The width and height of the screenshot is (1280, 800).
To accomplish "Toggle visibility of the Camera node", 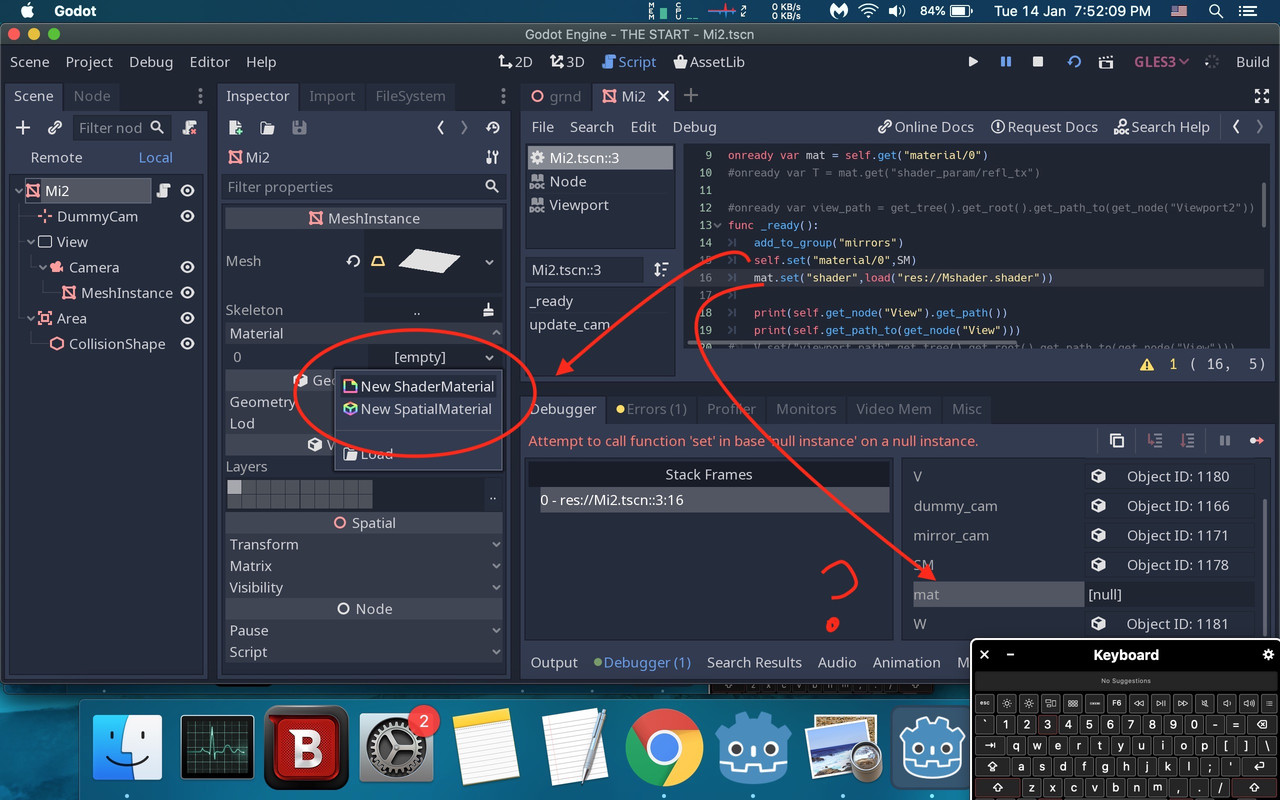I will click(187, 267).
